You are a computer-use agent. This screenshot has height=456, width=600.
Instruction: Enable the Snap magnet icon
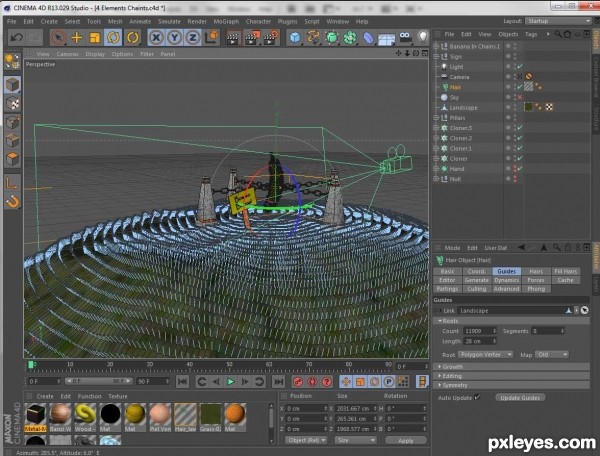click(x=12, y=202)
